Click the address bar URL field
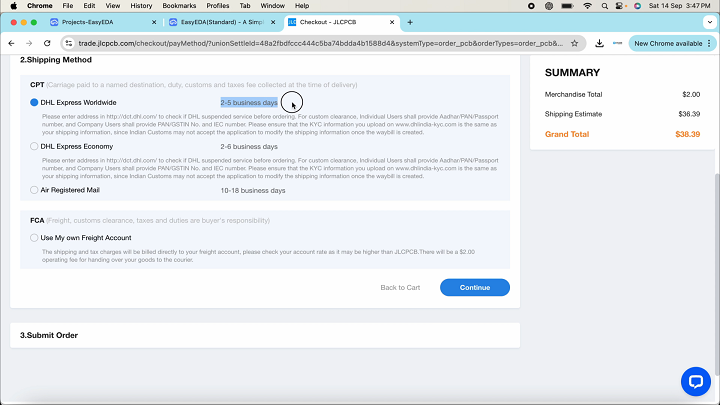The height and width of the screenshot is (405, 720). (321, 43)
